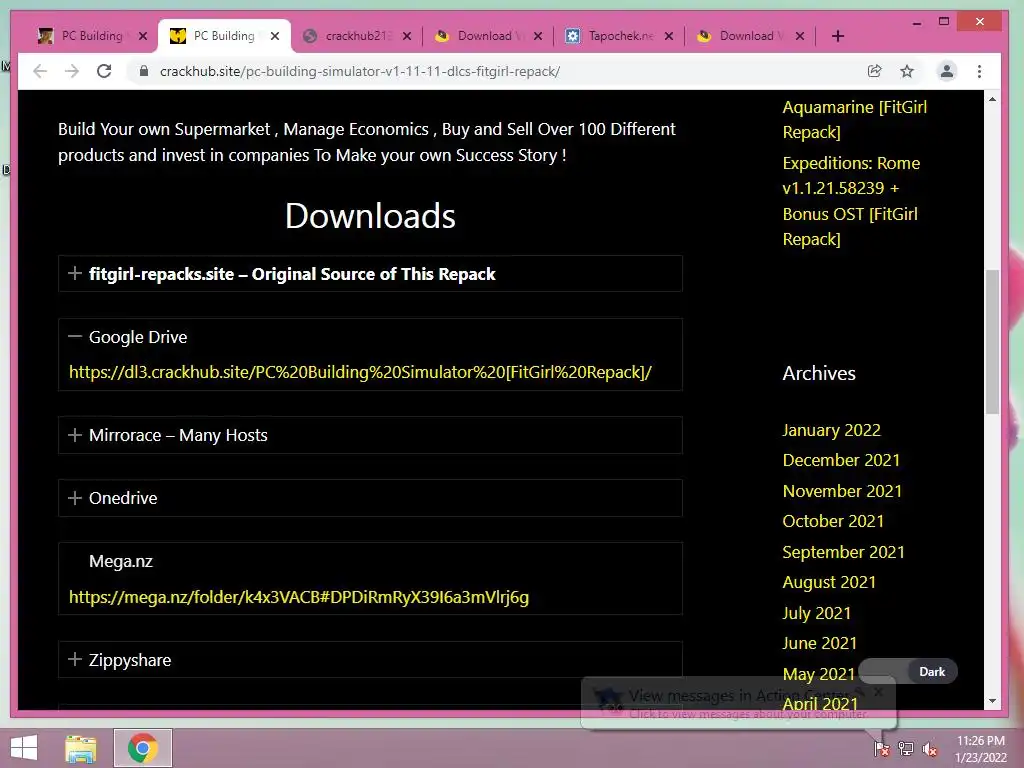Close the crackhub213 tab
This screenshot has width=1024, height=768.
[x=407, y=36]
